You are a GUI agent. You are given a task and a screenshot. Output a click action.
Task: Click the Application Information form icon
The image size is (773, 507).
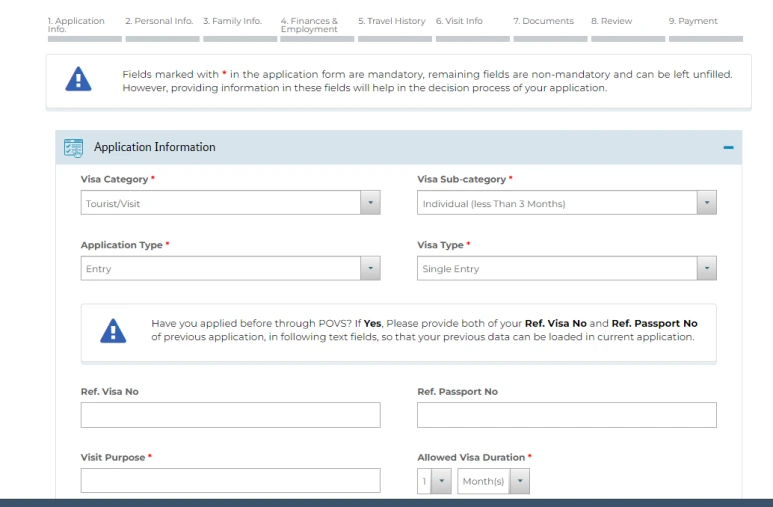73,147
